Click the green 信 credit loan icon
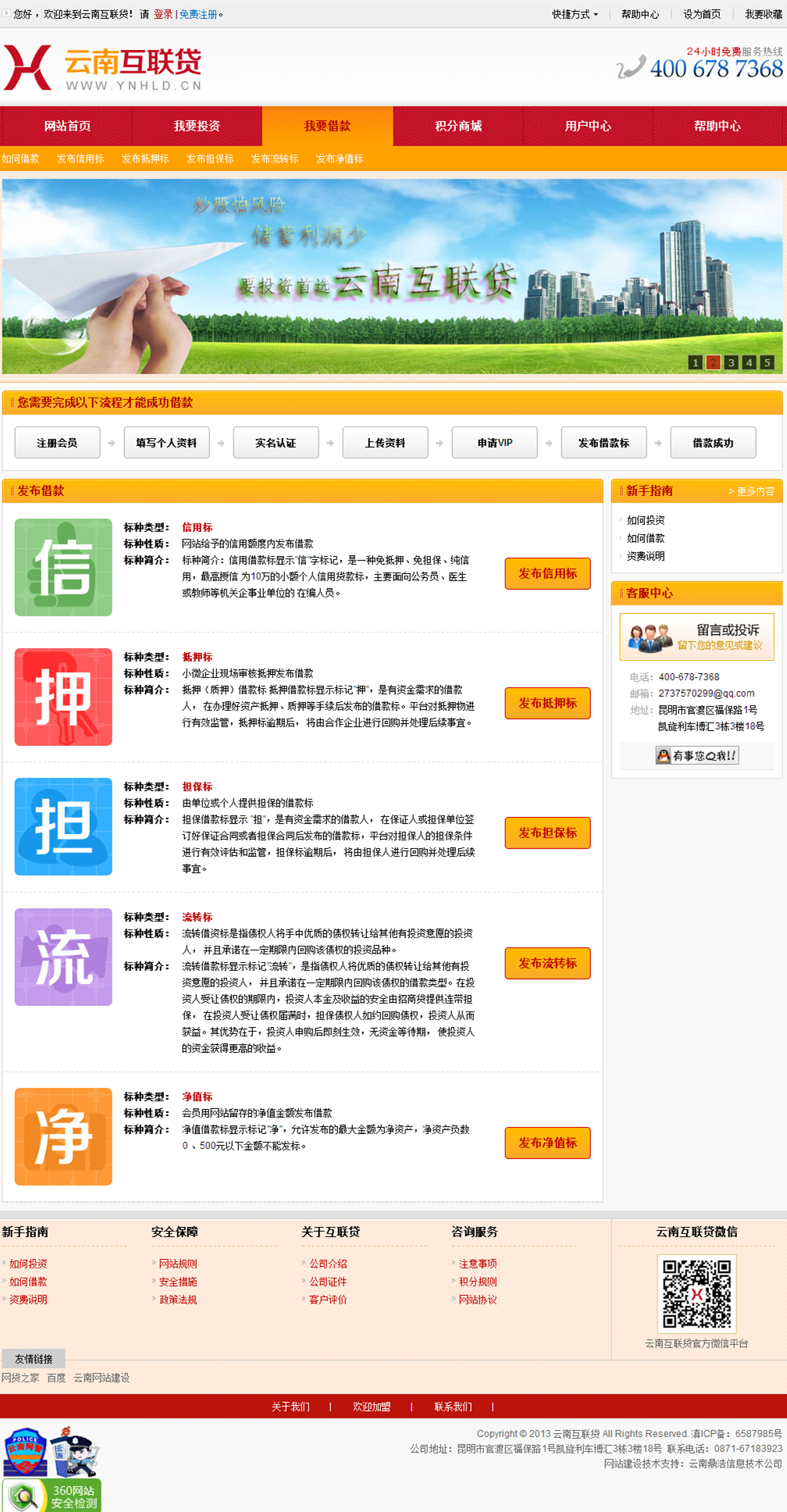Screen dimensions: 787x1512 63,567
